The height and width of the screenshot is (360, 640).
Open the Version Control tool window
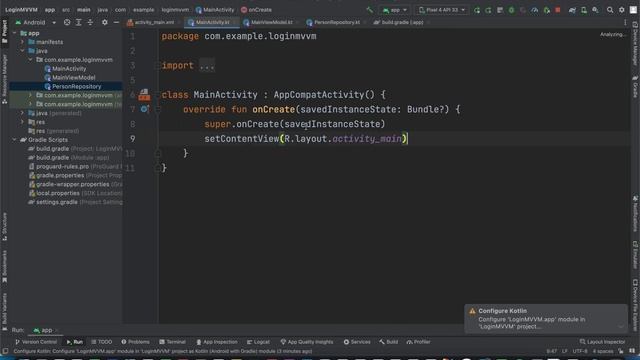coord(36,342)
